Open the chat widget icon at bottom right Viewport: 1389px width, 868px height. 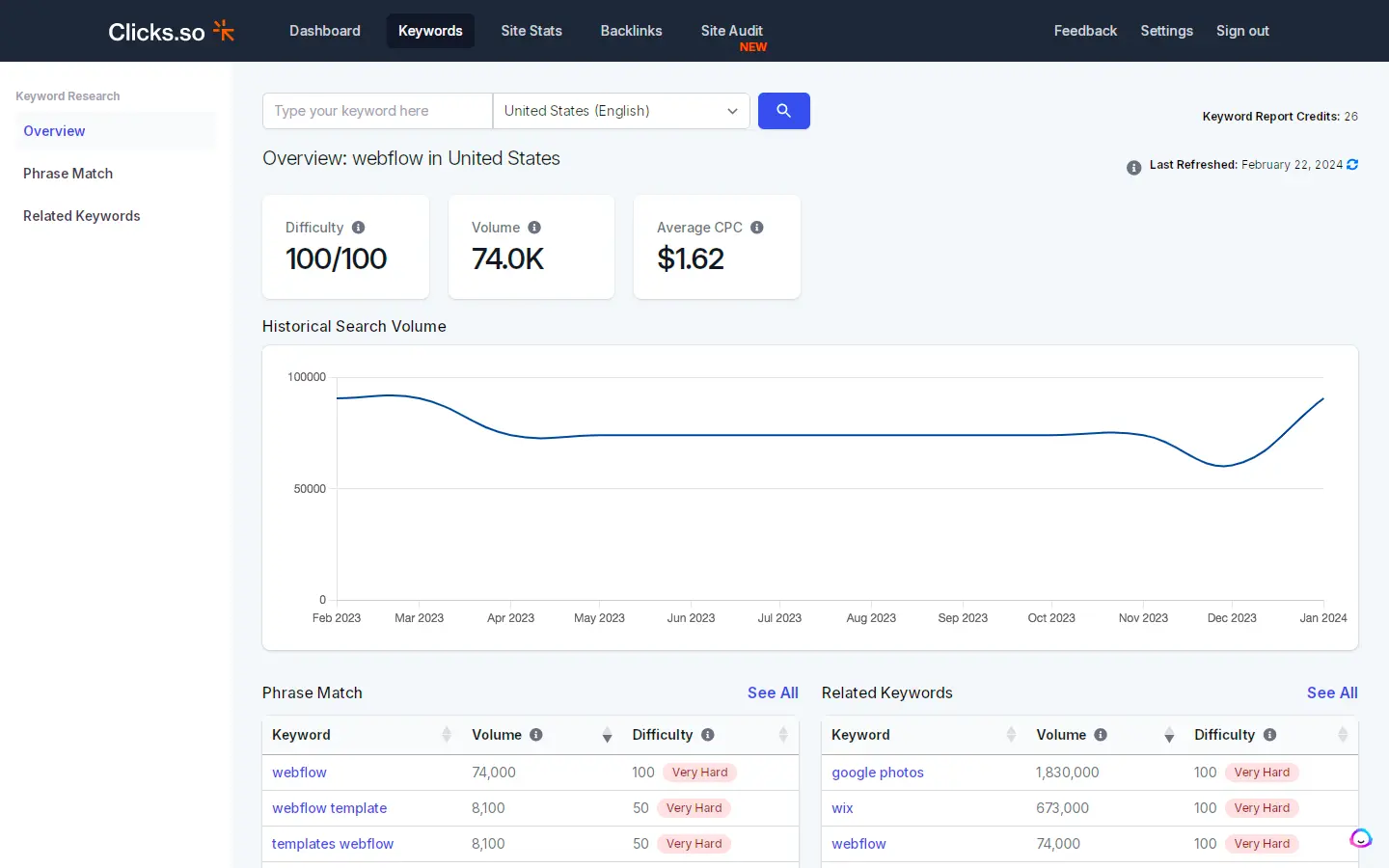pyautogui.click(x=1361, y=838)
